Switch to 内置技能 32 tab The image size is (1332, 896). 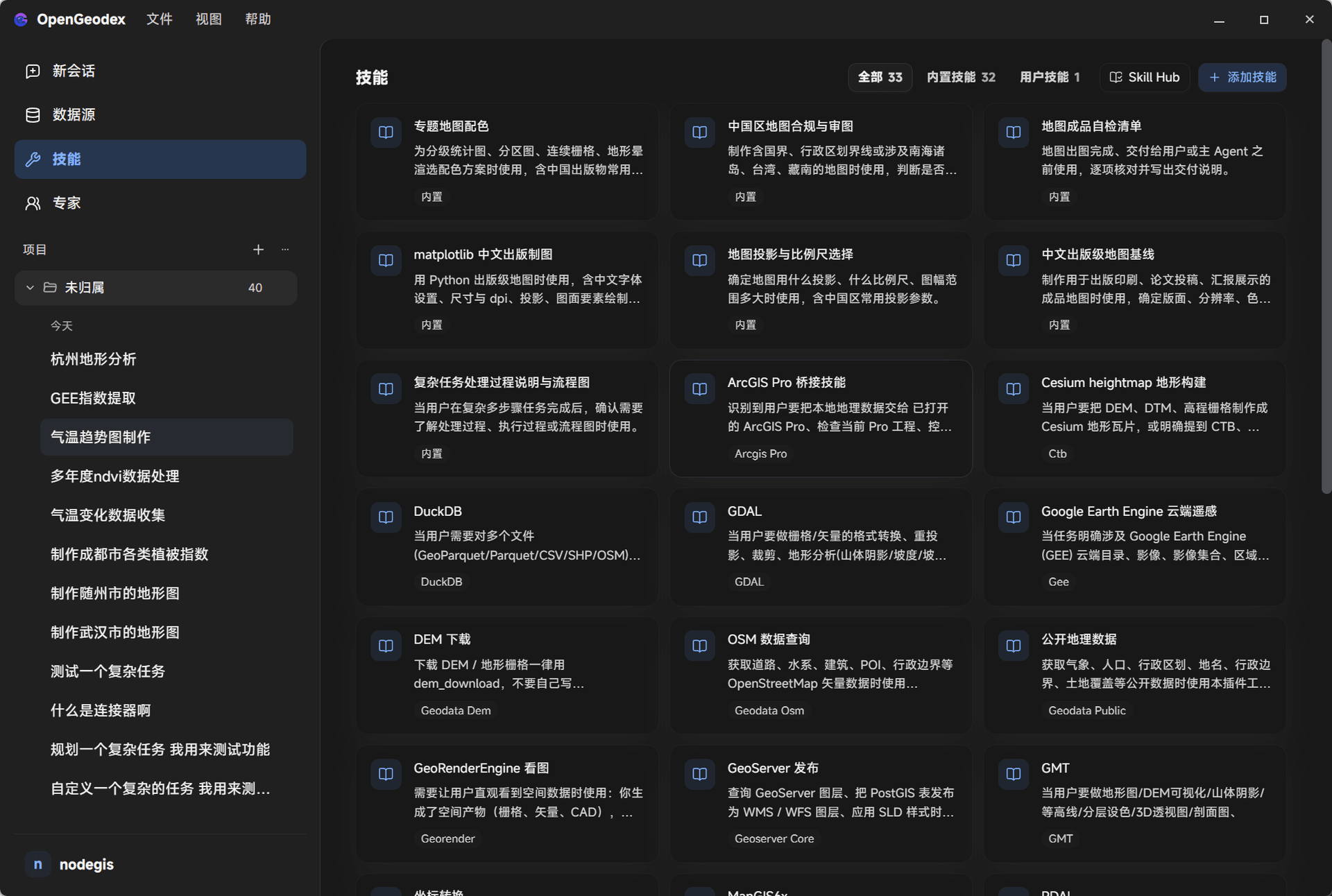point(961,77)
